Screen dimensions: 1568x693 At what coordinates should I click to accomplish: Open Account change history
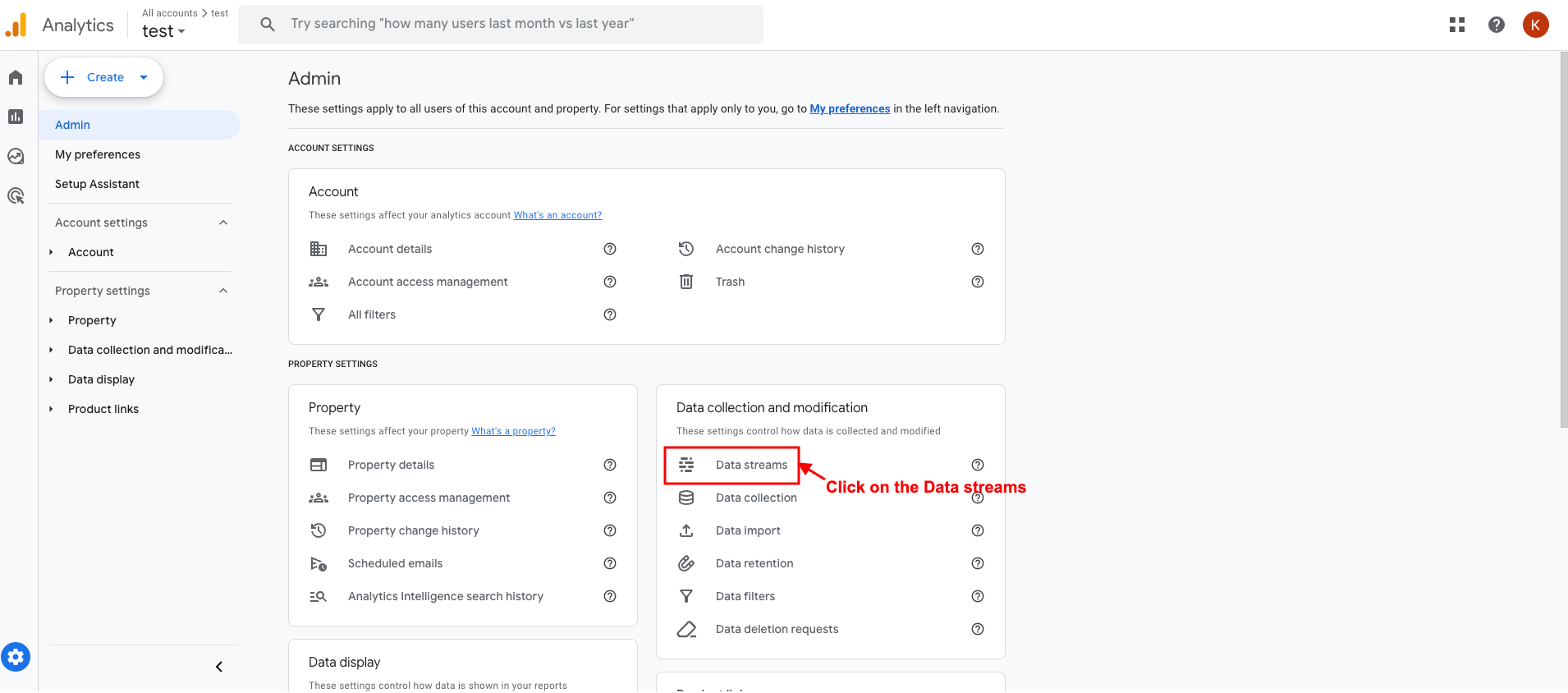[x=780, y=249]
